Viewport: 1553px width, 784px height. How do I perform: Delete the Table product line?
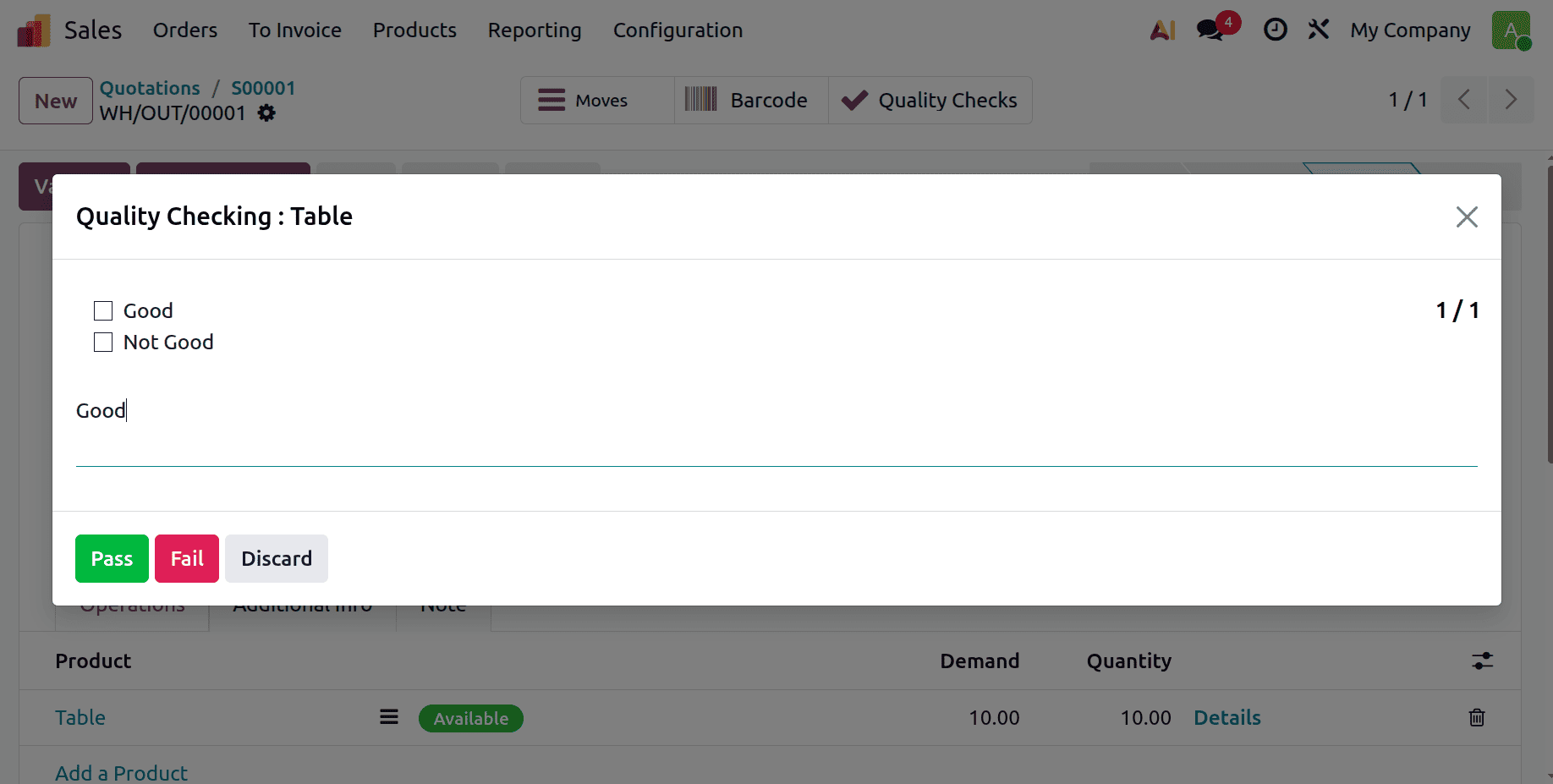pyautogui.click(x=1477, y=718)
